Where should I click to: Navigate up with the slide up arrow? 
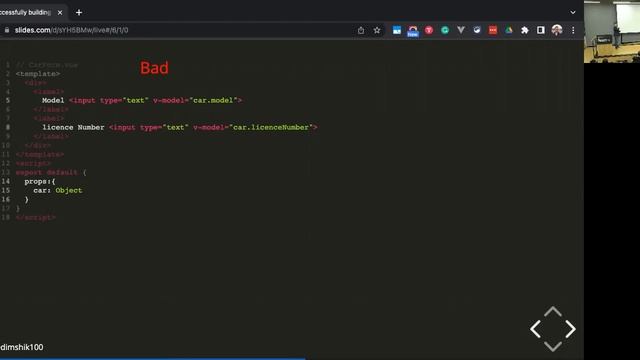pyautogui.click(x=553, y=311)
